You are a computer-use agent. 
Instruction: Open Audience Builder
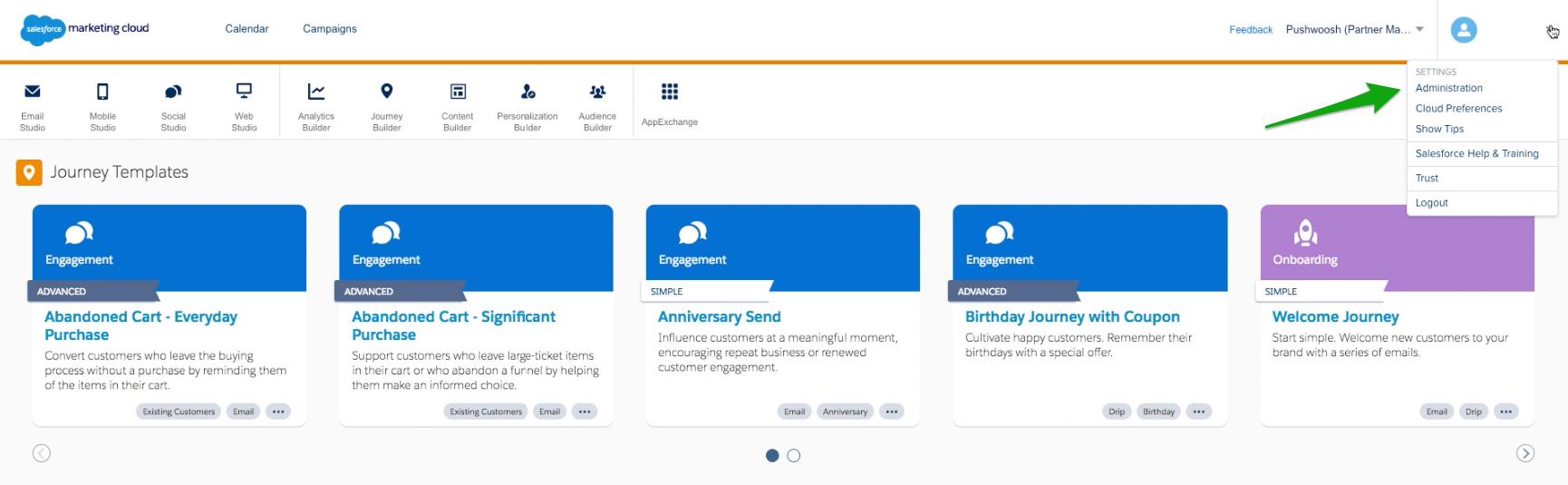597,106
